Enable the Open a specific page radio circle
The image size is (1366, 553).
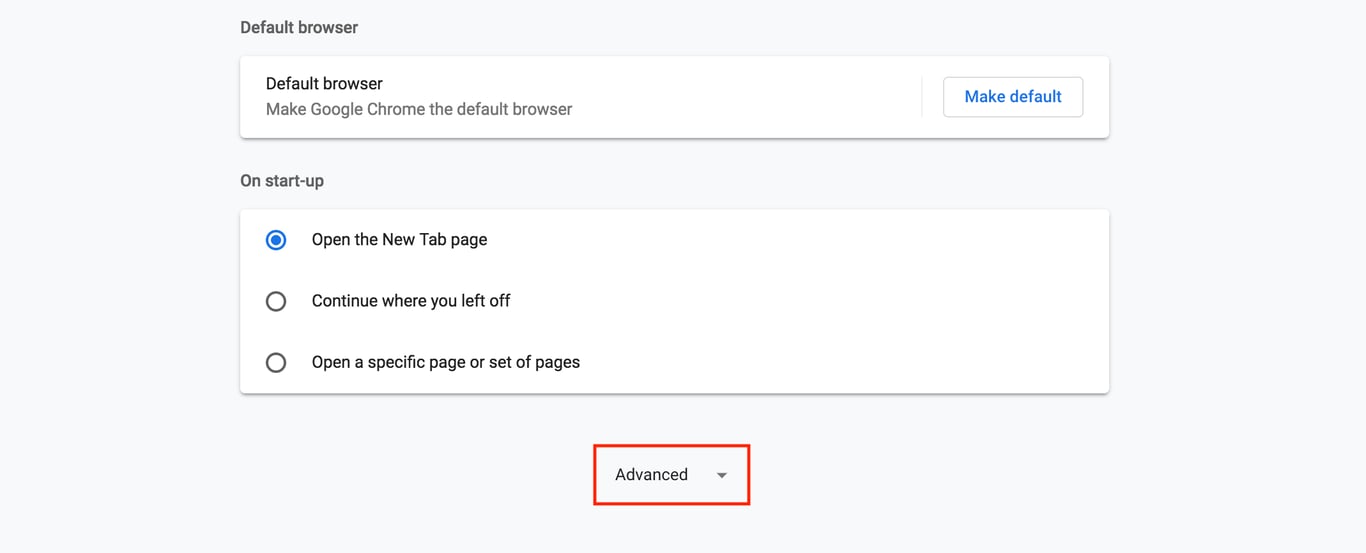click(276, 363)
